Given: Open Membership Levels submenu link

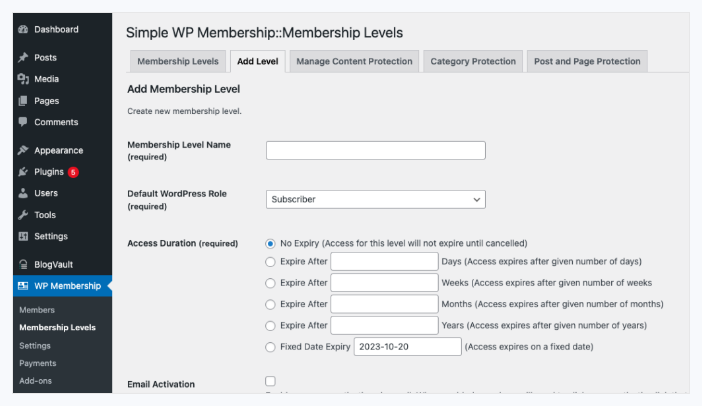Looking at the screenshot, I should (x=57, y=328).
